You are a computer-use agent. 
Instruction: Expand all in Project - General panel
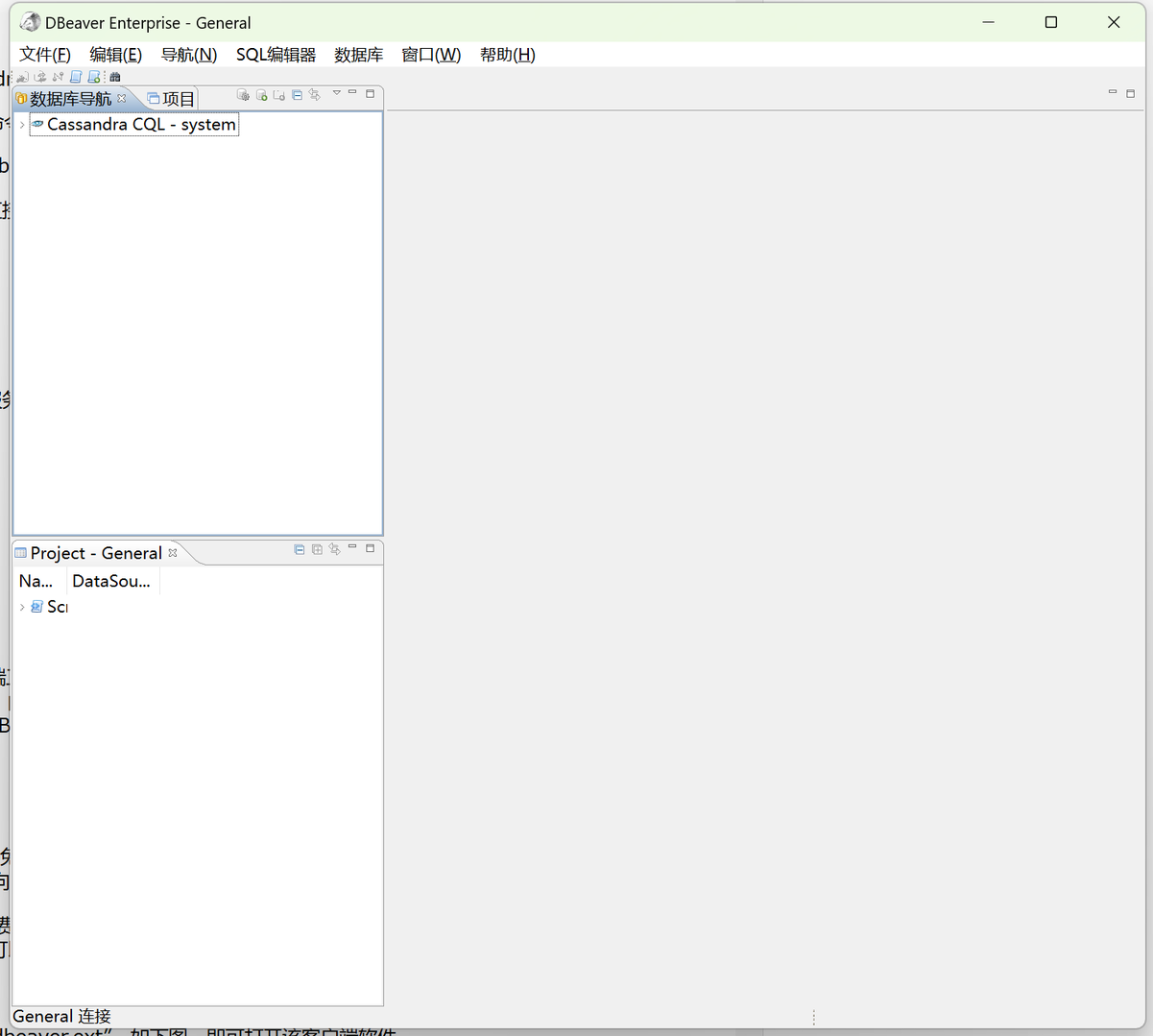(x=317, y=549)
